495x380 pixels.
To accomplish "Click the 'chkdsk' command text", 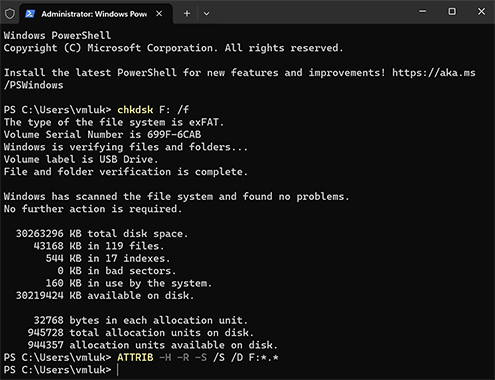I will (135, 110).
